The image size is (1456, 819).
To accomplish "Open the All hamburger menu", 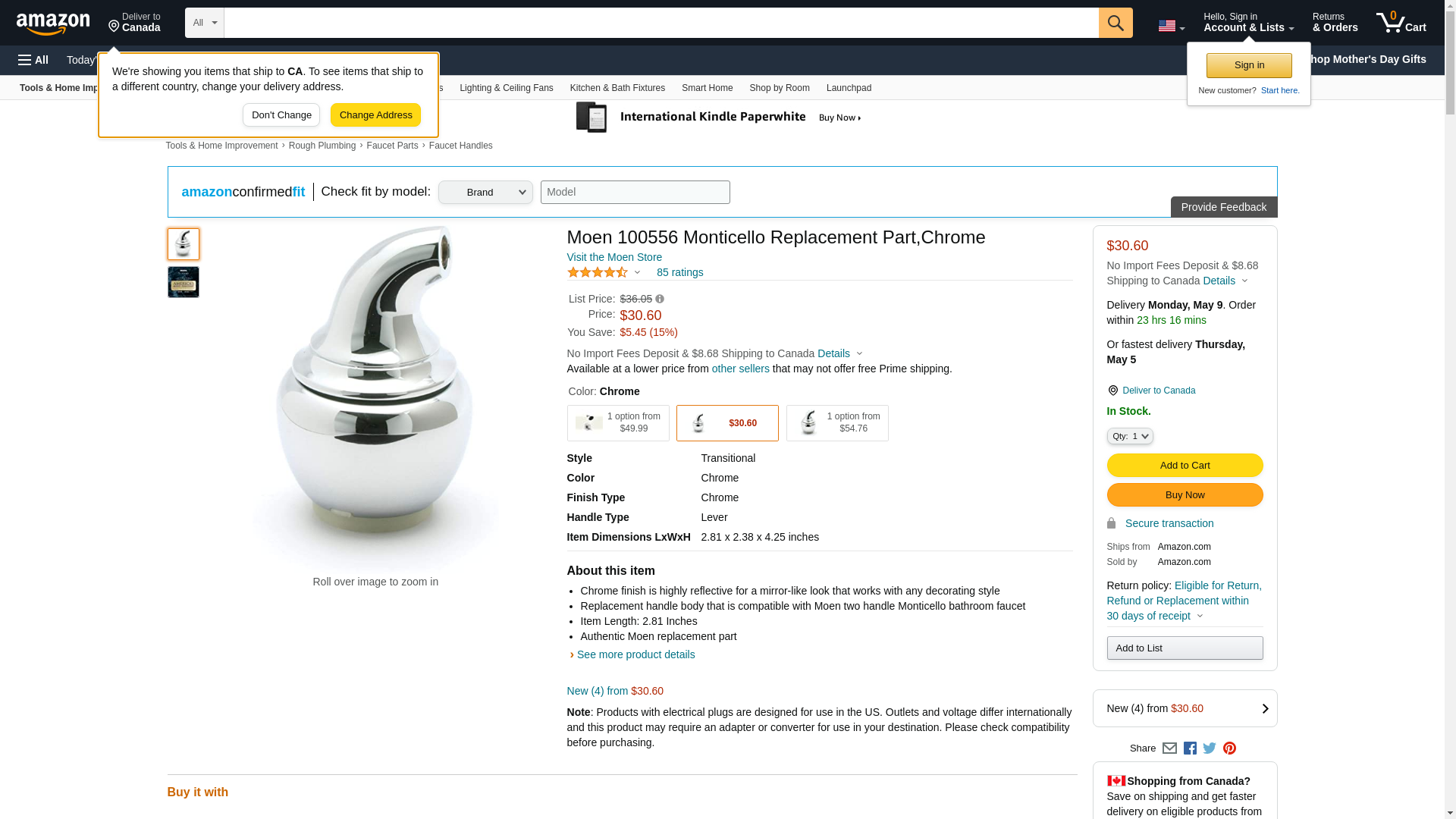I will pyautogui.click(x=33, y=60).
